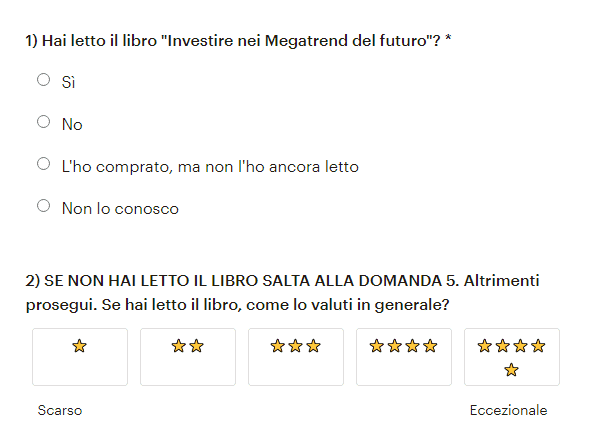Click the question 2 'SE NON HAI LETTO' heading
This screenshot has height=446, width=594.
point(282,293)
